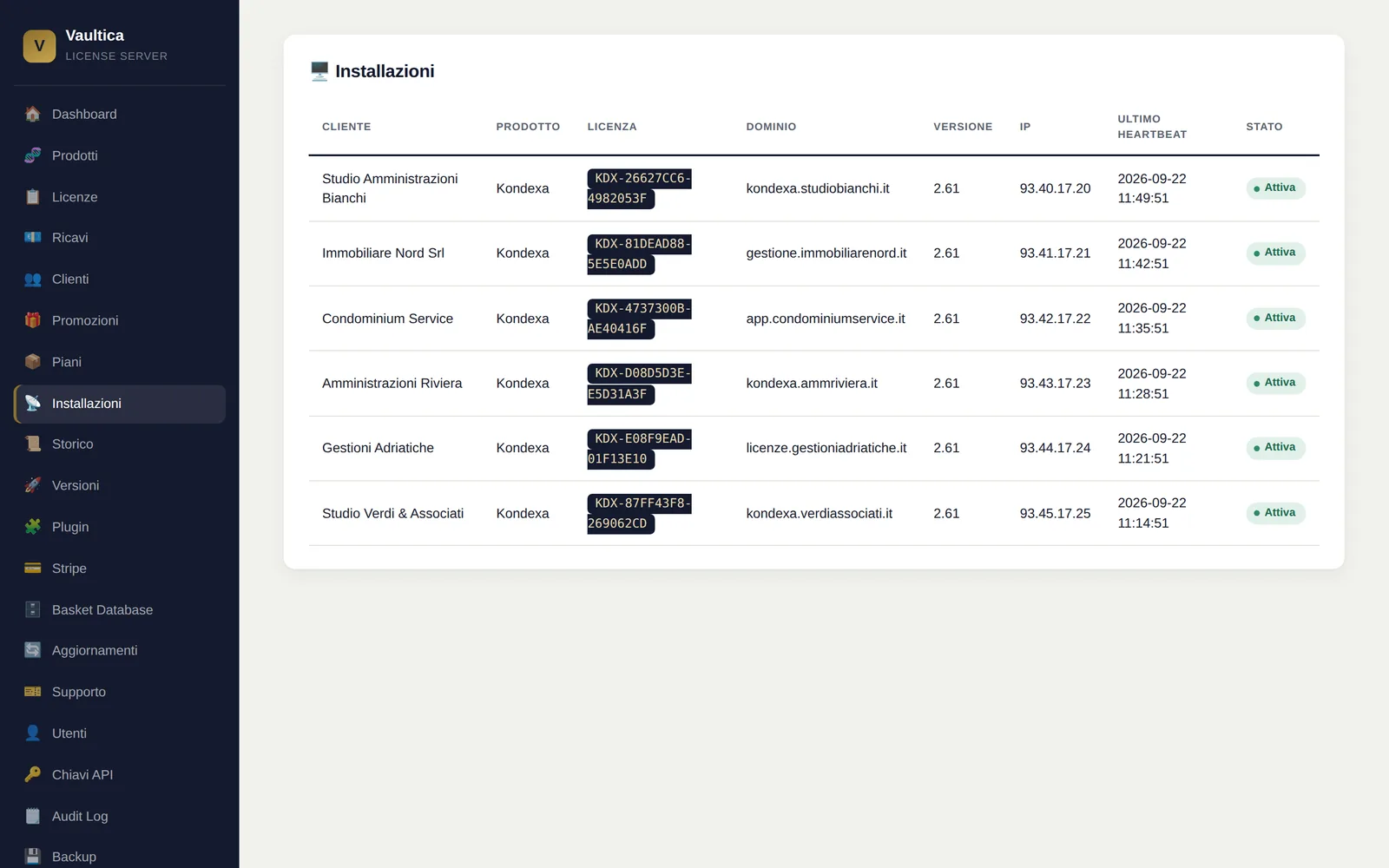Screen dimensions: 1389x868
Task: Click domain app.condominiumservice.it
Action: tap(826, 319)
